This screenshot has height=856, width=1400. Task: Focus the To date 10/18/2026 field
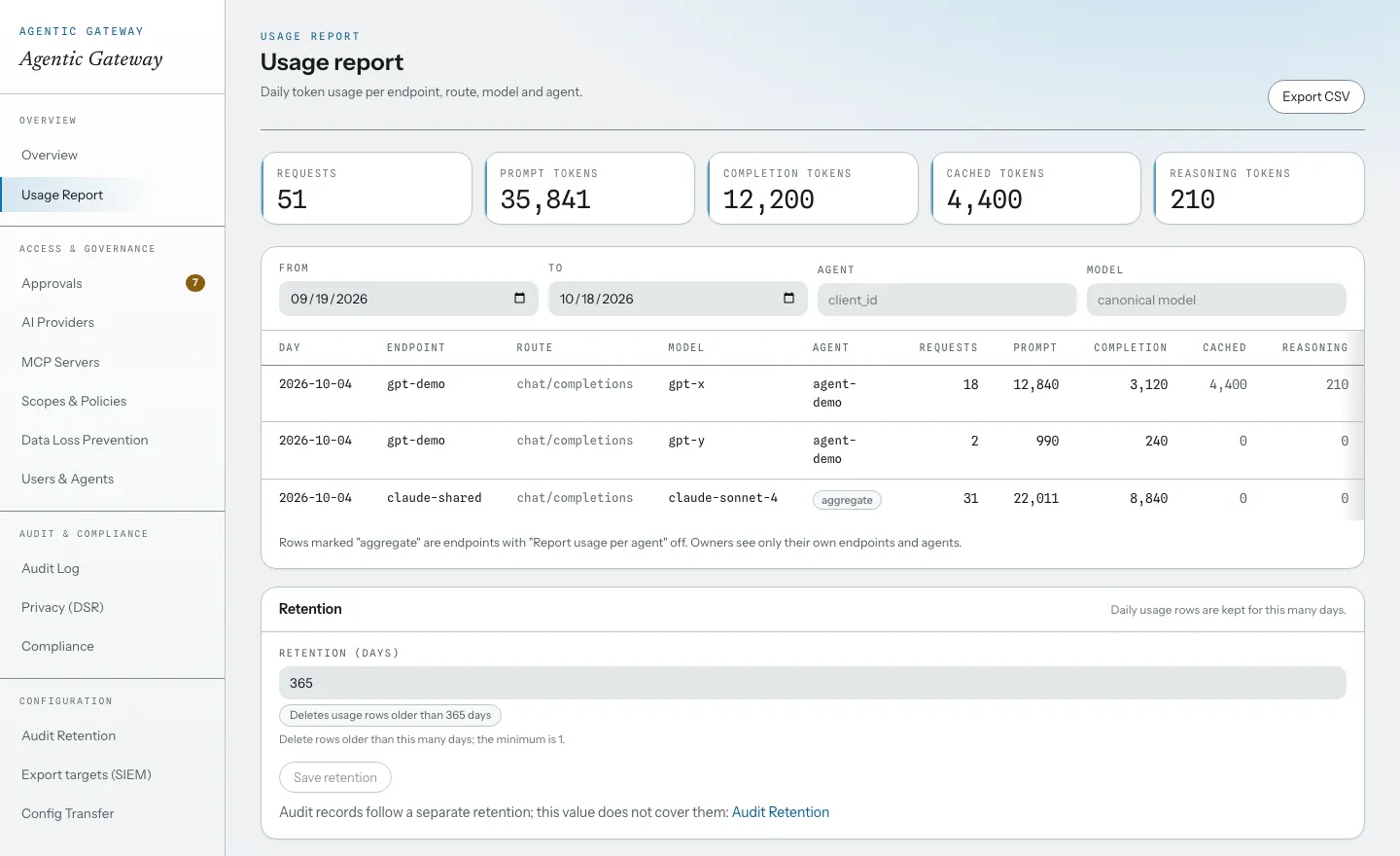(678, 299)
